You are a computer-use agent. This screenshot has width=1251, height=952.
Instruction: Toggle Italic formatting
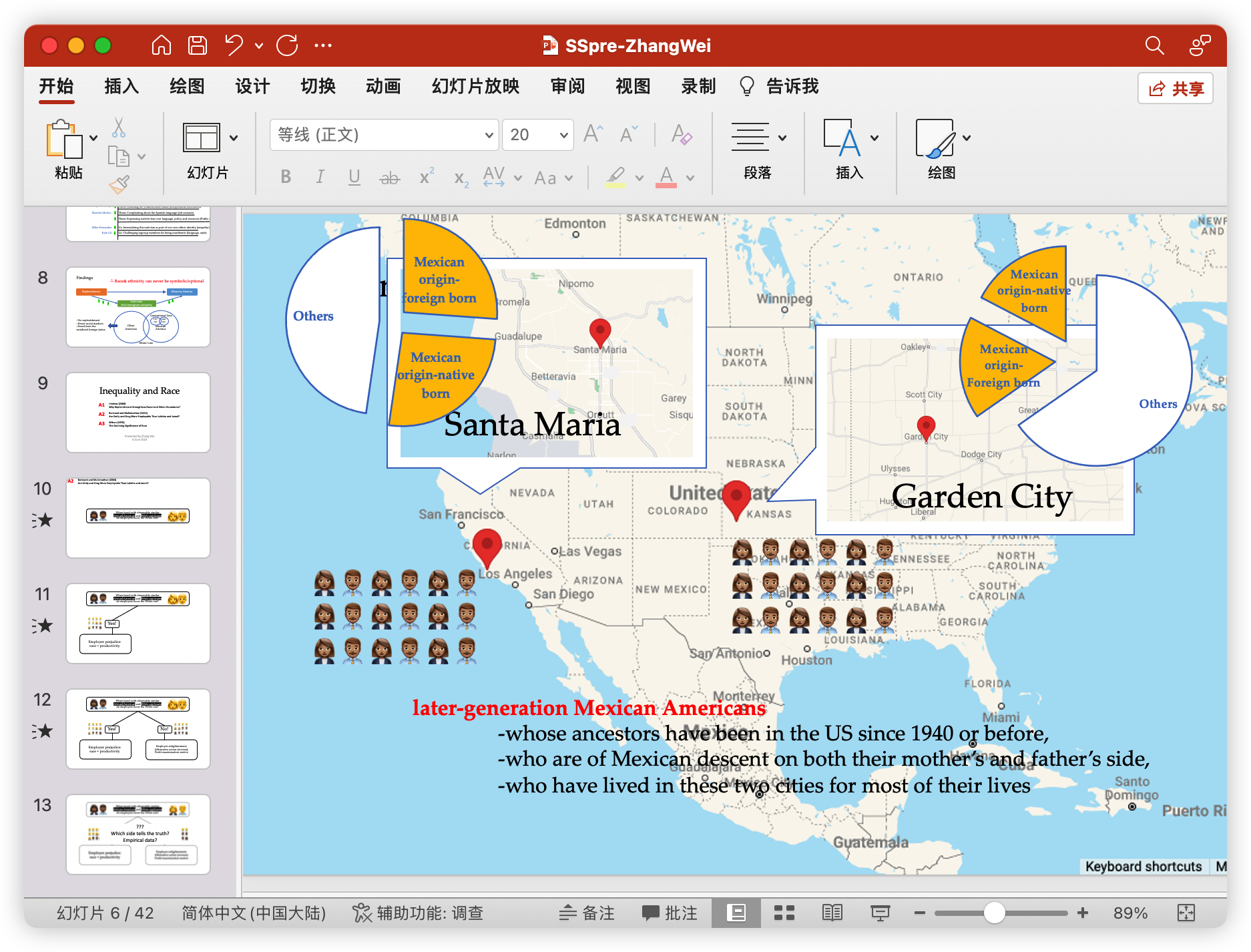click(x=320, y=177)
